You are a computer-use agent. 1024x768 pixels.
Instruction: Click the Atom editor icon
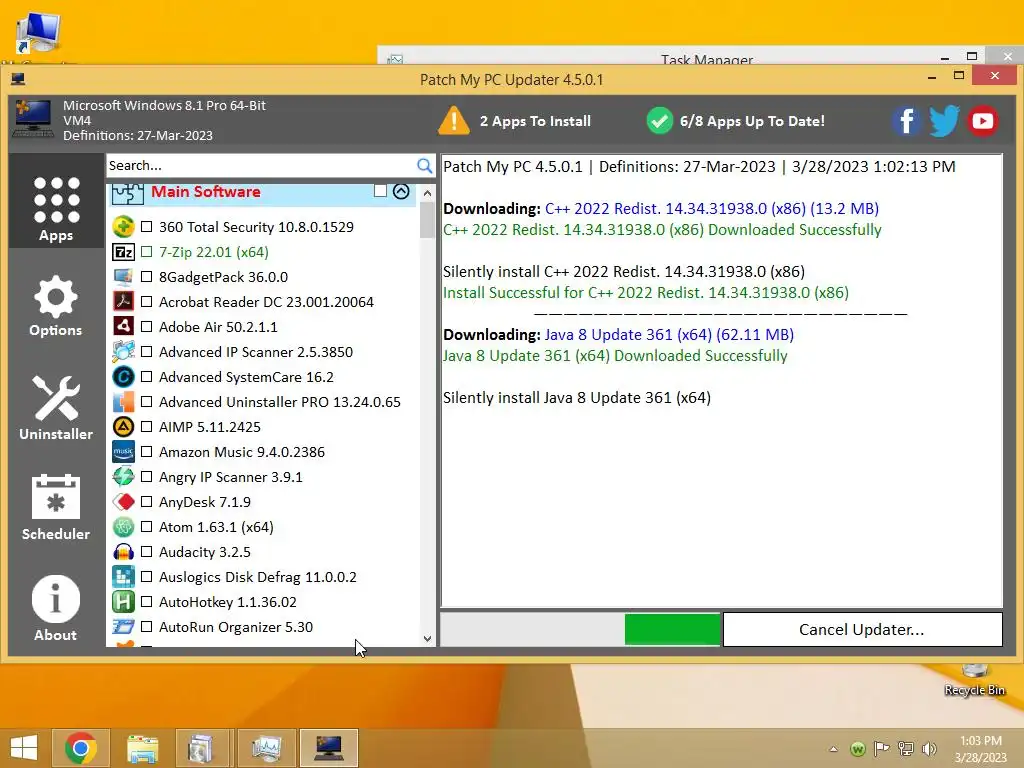[x=123, y=526]
